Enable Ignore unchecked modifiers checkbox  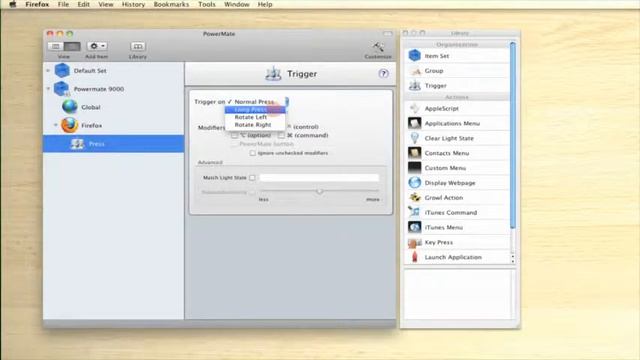coord(253,153)
